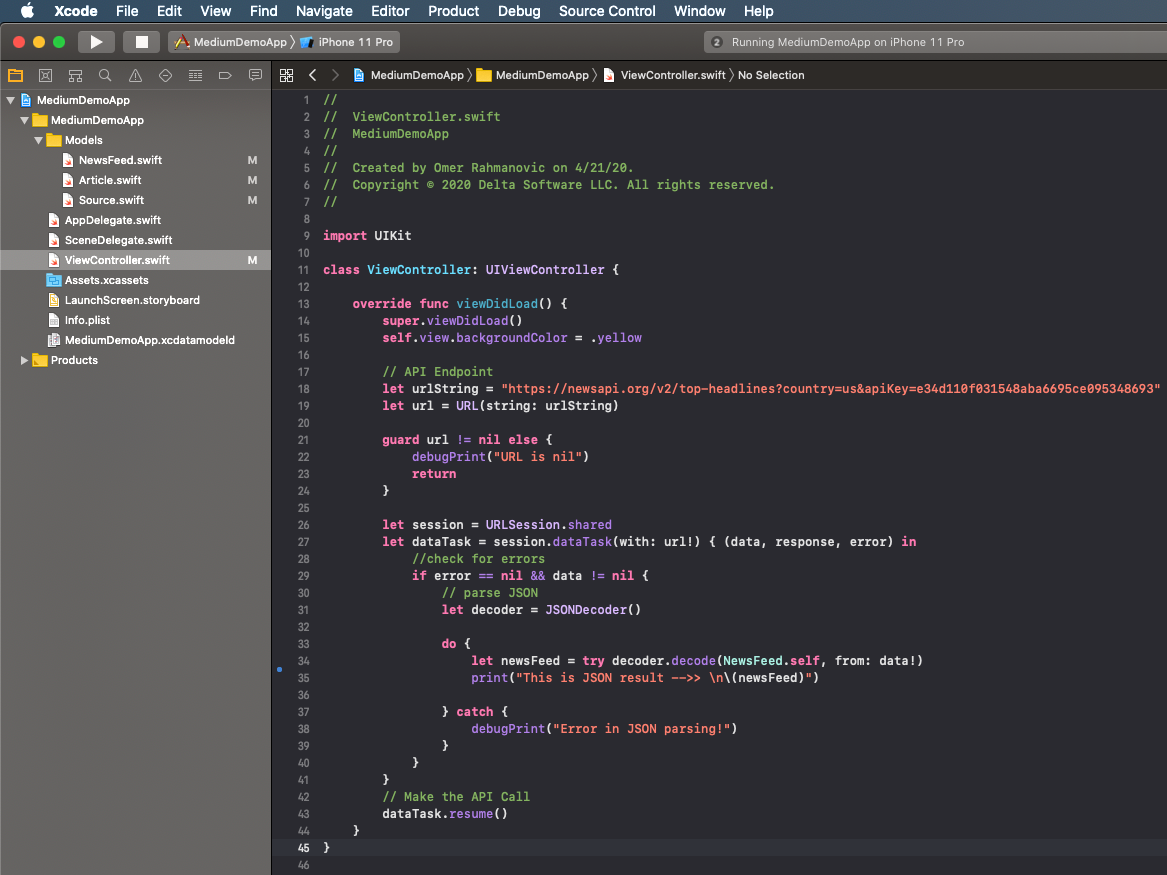Run the app with the Play button
This screenshot has width=1167, height=875.
[x=96, y=42]
